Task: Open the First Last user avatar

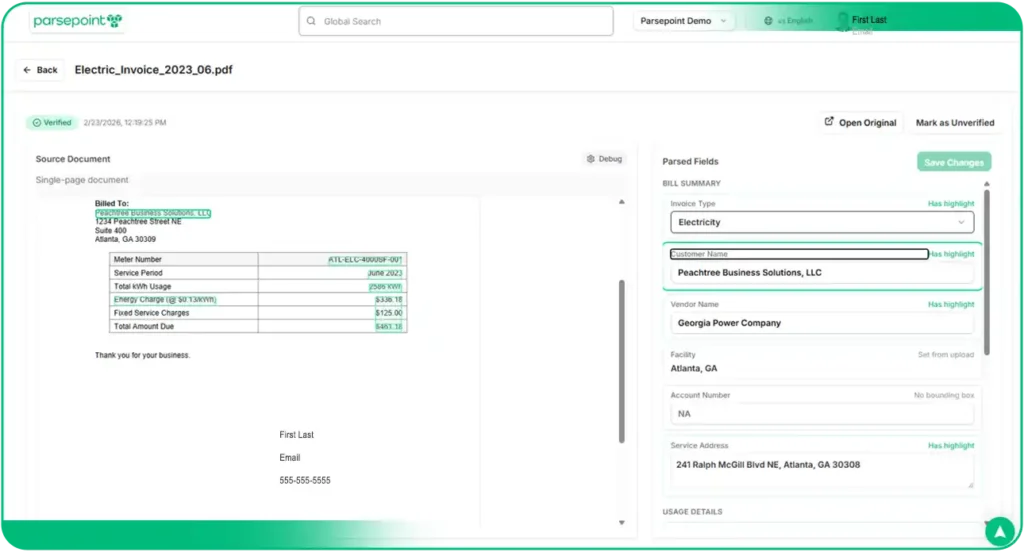Action: (x=842, y=21)
